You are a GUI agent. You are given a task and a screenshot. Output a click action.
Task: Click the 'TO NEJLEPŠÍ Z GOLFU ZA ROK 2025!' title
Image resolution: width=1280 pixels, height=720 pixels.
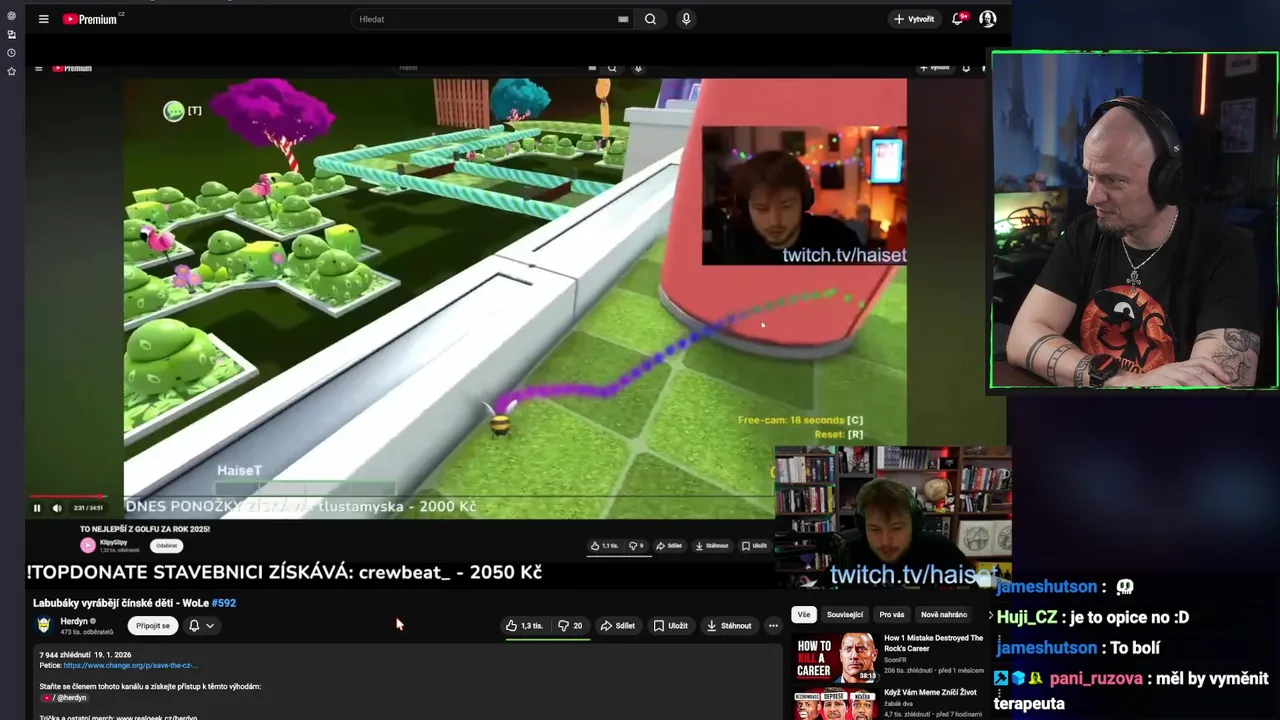(x=145, y=529)
